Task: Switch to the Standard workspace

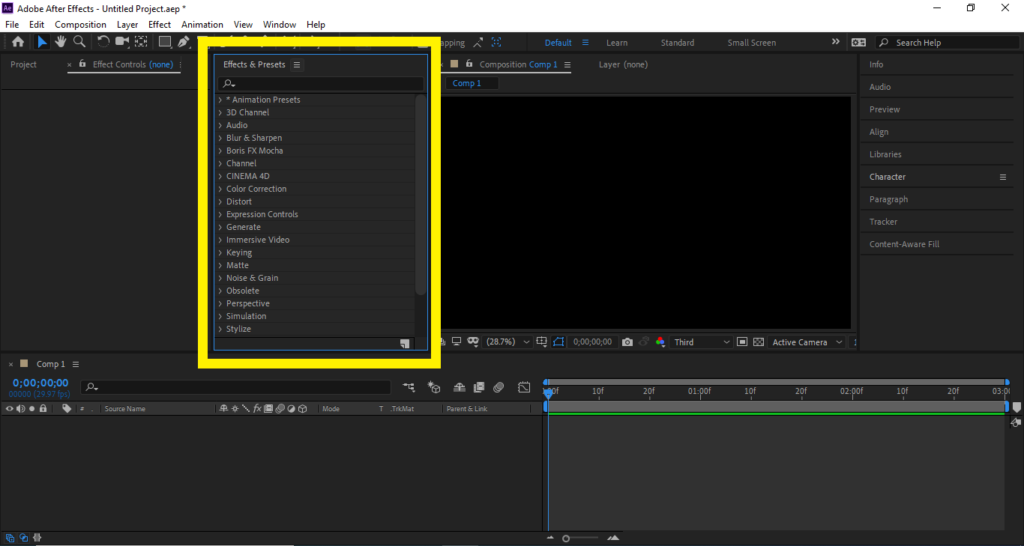Action: pyautogui.click(x=677, y=42)
